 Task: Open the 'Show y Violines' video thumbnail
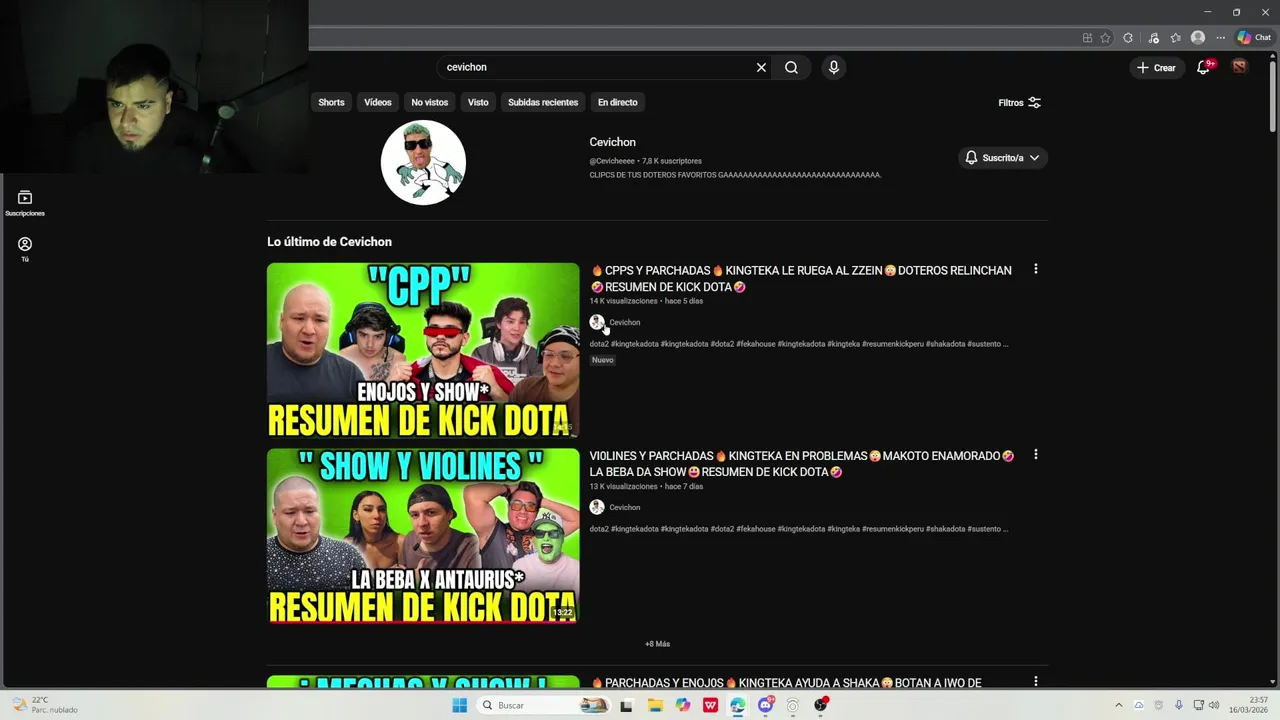click(423, 536)
